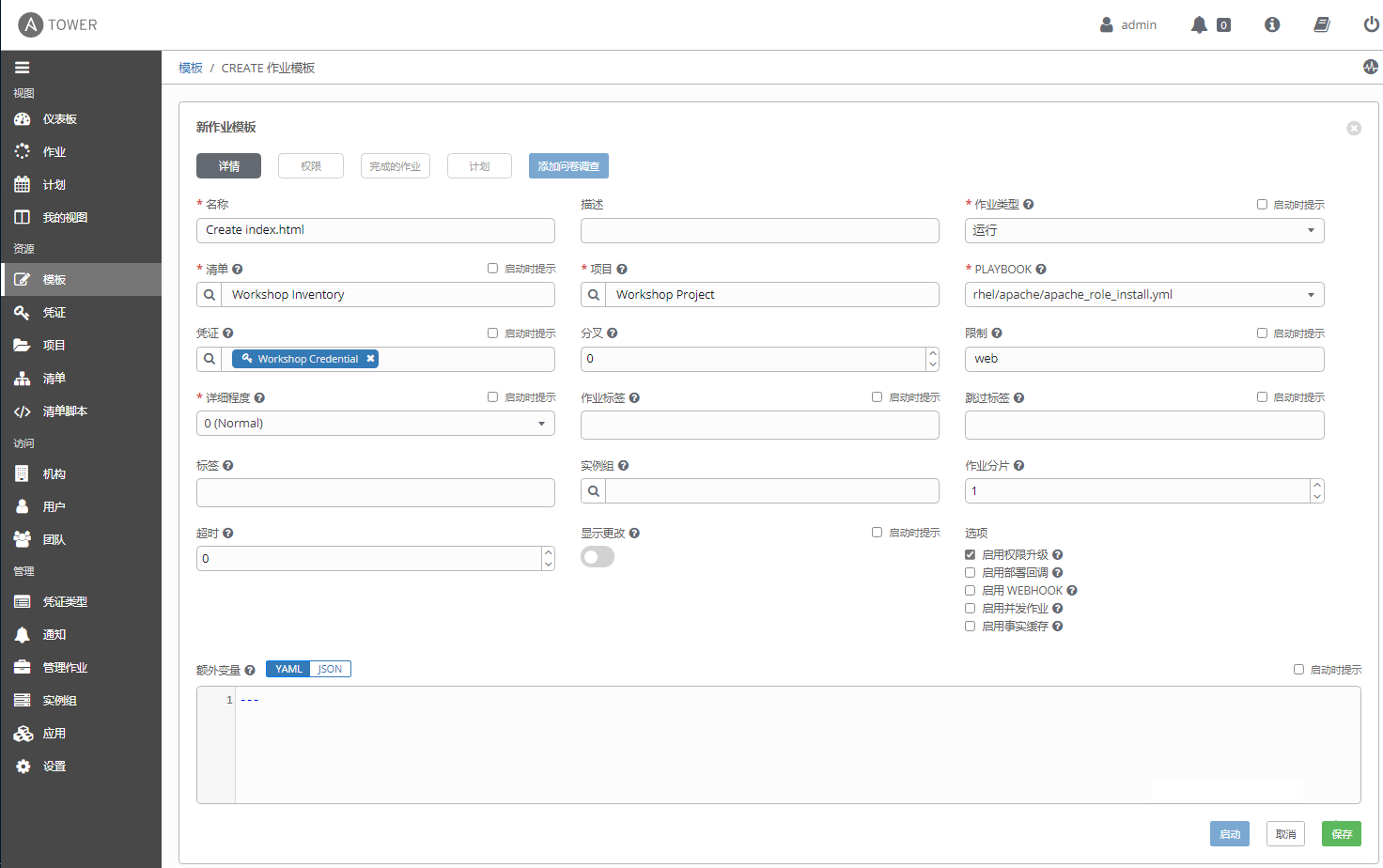1383x868 pixels.
Task: Open the 详细程度 dropdown 0 (Normal)
Action: [x=376, y=424]
